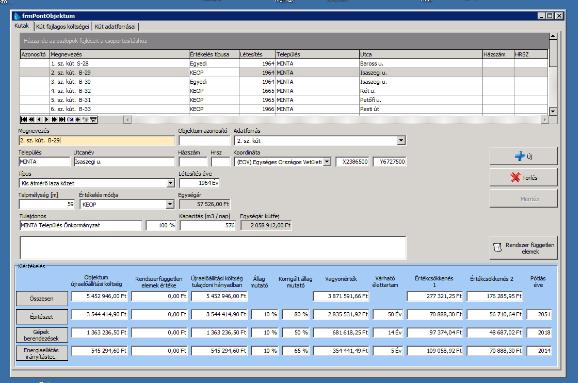This screenshot has height=383, width=578.
Task: Switch to Kút fajlagos költségei tab
Action: 62,27
